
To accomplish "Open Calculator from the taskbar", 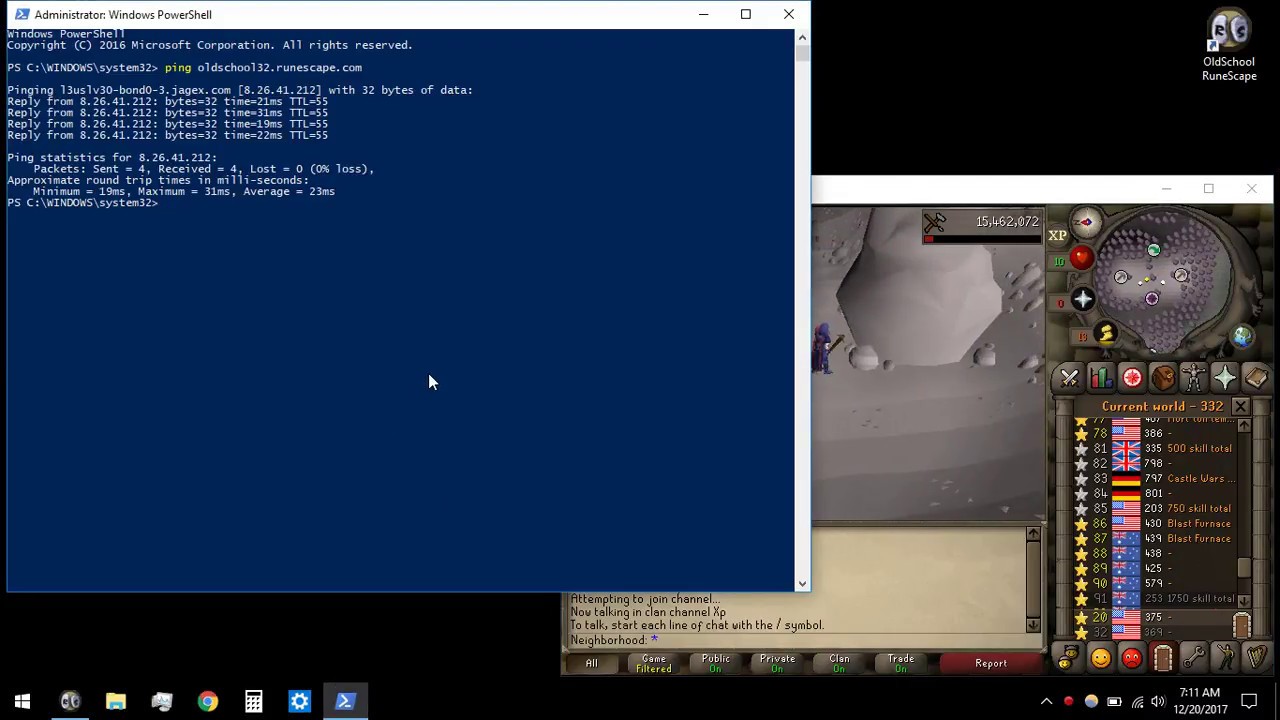I will (254, 701).
